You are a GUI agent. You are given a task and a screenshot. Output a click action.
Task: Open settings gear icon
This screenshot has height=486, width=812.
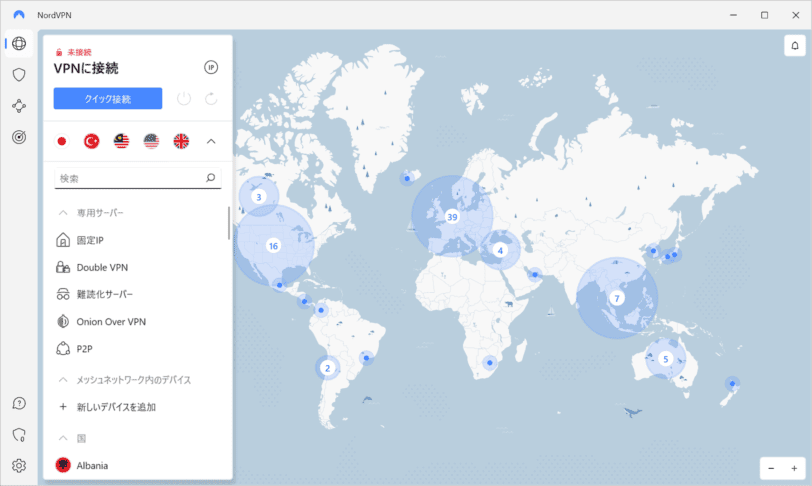(x=19, y=466)
